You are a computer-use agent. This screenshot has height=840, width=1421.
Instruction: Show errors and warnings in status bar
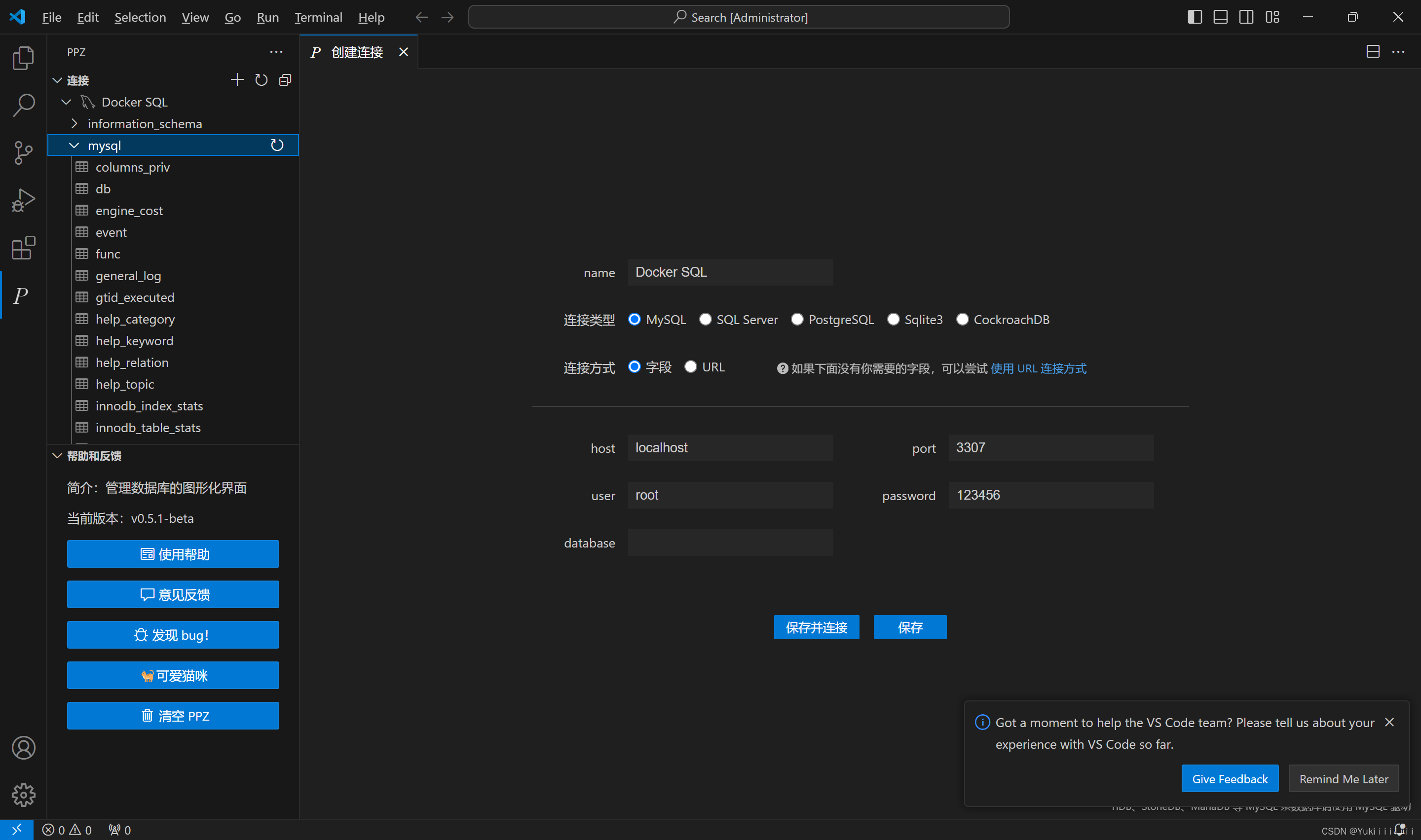coord(67,830)
